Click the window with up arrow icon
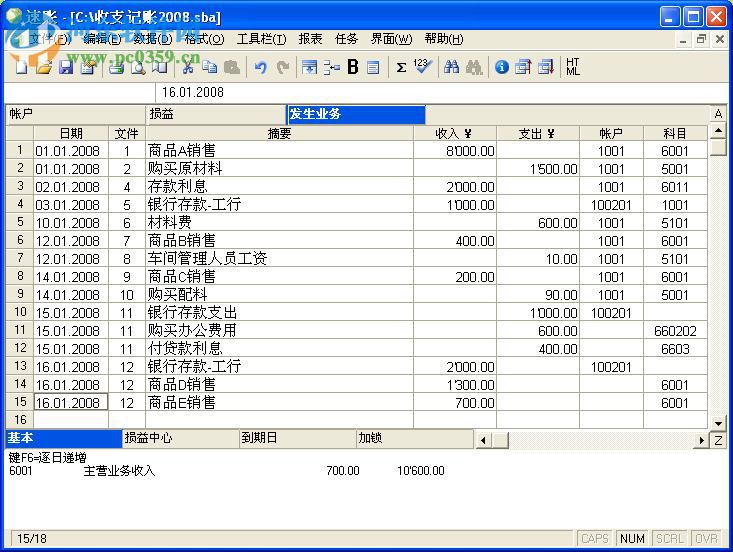Image resolution: width=733 pixels, height=552 pixels. (523, 67)
